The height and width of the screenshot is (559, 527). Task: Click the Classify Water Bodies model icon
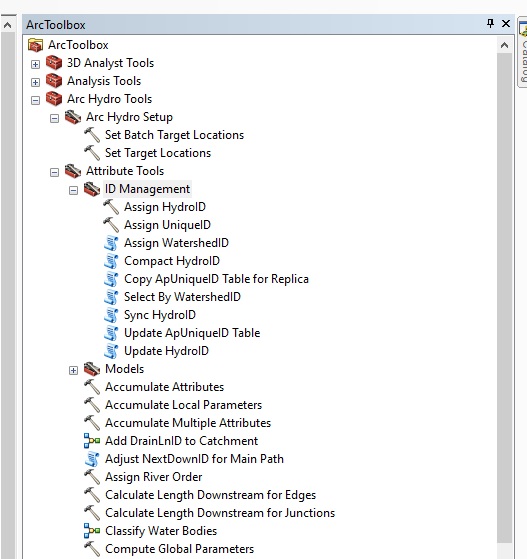(x=92, y=531)
